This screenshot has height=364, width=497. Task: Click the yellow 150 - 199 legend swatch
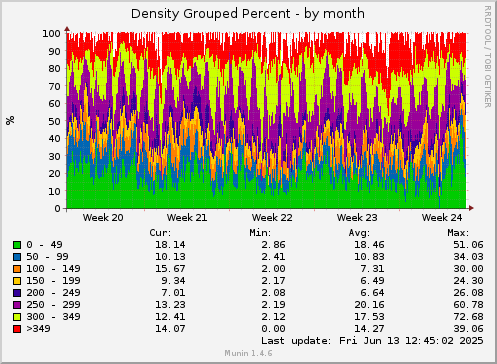pos(17,281)
